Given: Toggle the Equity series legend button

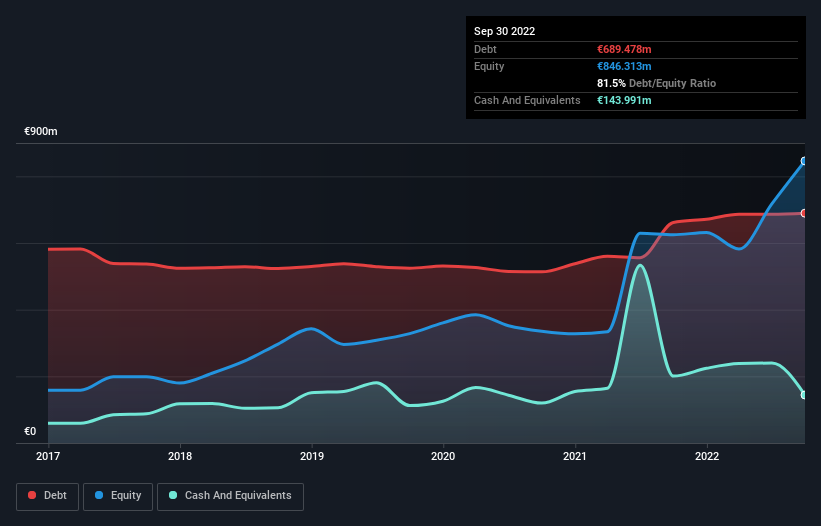Looking at the screenshot, I should click(118, 496).
